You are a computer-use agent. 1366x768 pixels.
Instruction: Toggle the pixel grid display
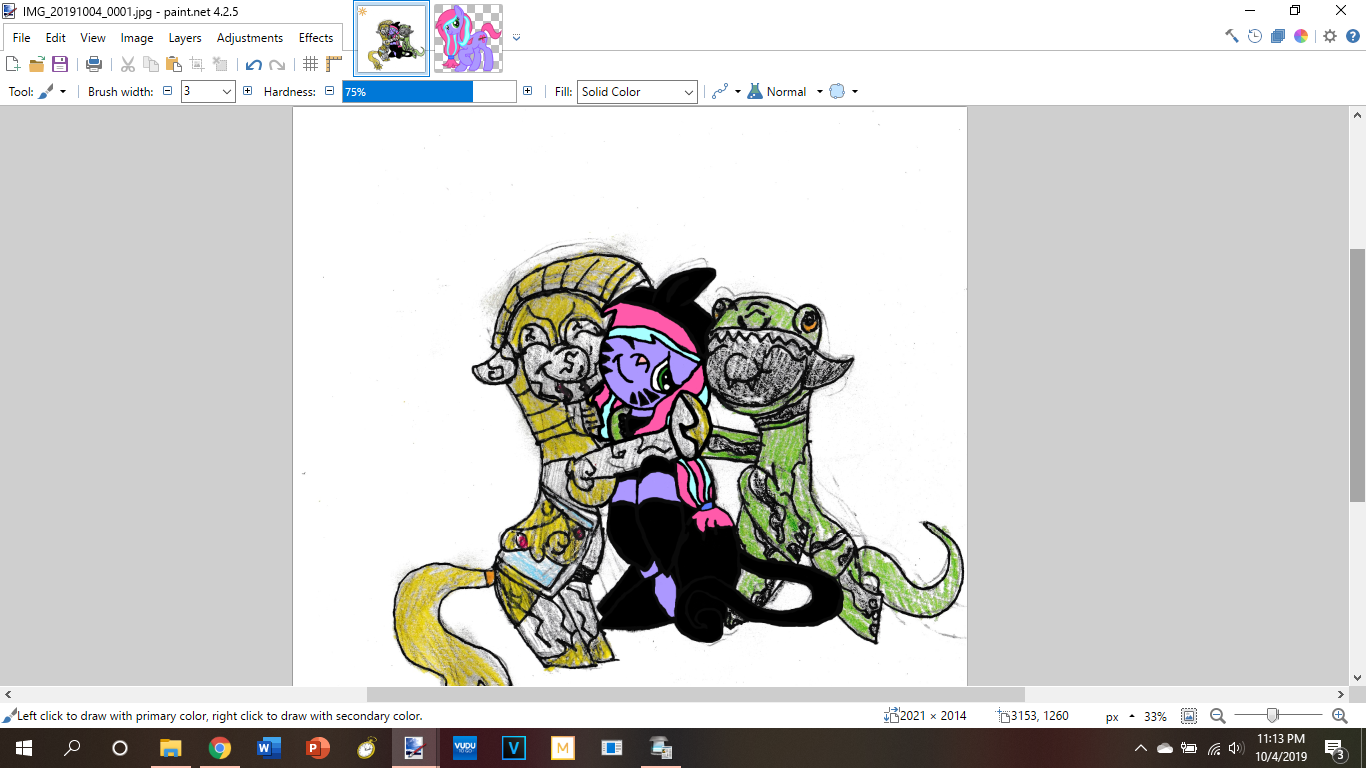click(310, 64)
